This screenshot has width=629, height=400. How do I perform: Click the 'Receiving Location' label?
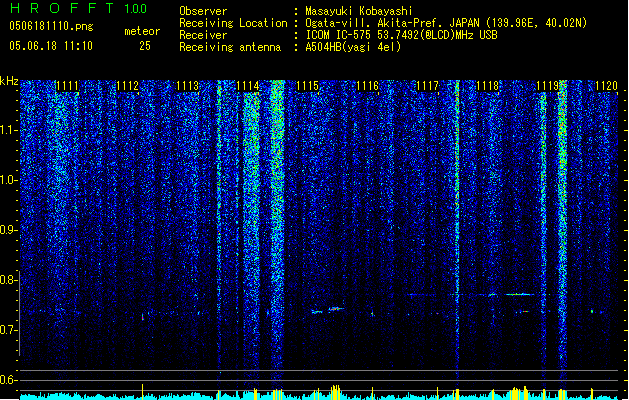pyautogui.click(x=233, y=23)
